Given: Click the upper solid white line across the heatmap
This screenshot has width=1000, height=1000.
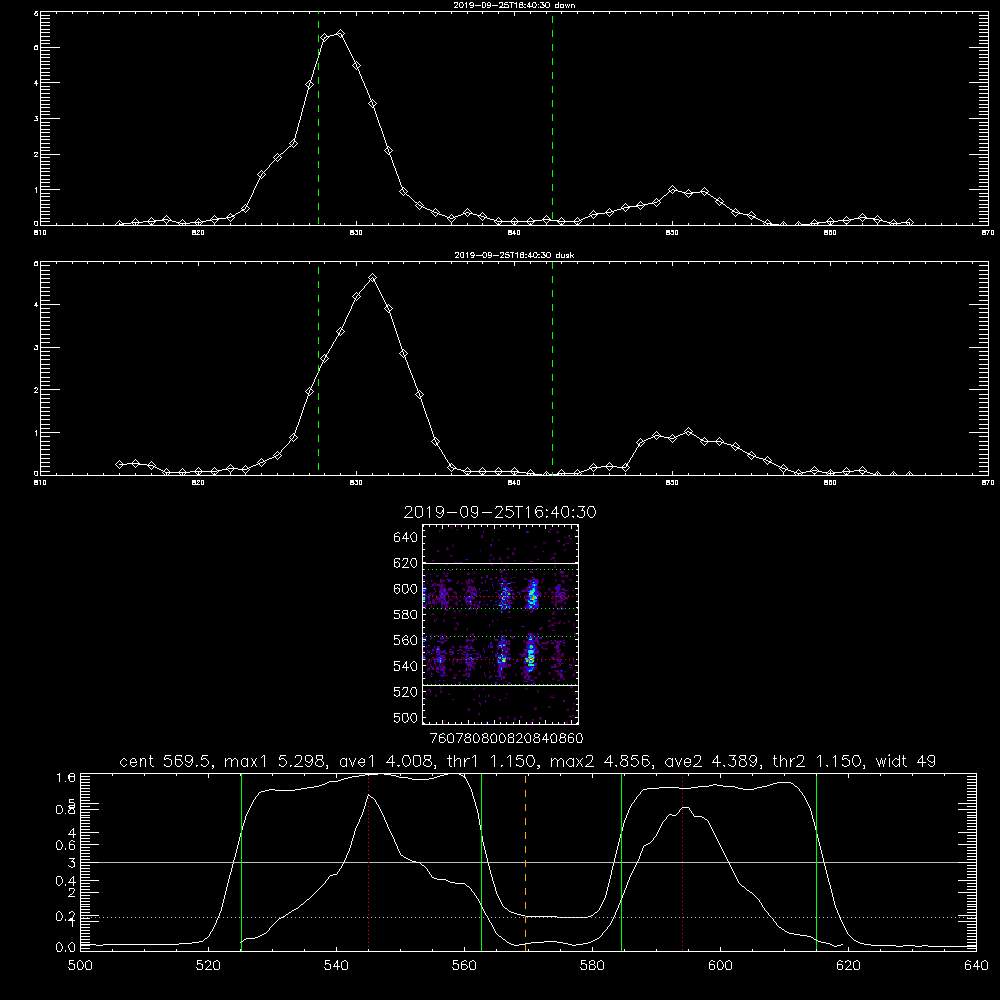Looking at the screenshot, I should tap(501, 563).
